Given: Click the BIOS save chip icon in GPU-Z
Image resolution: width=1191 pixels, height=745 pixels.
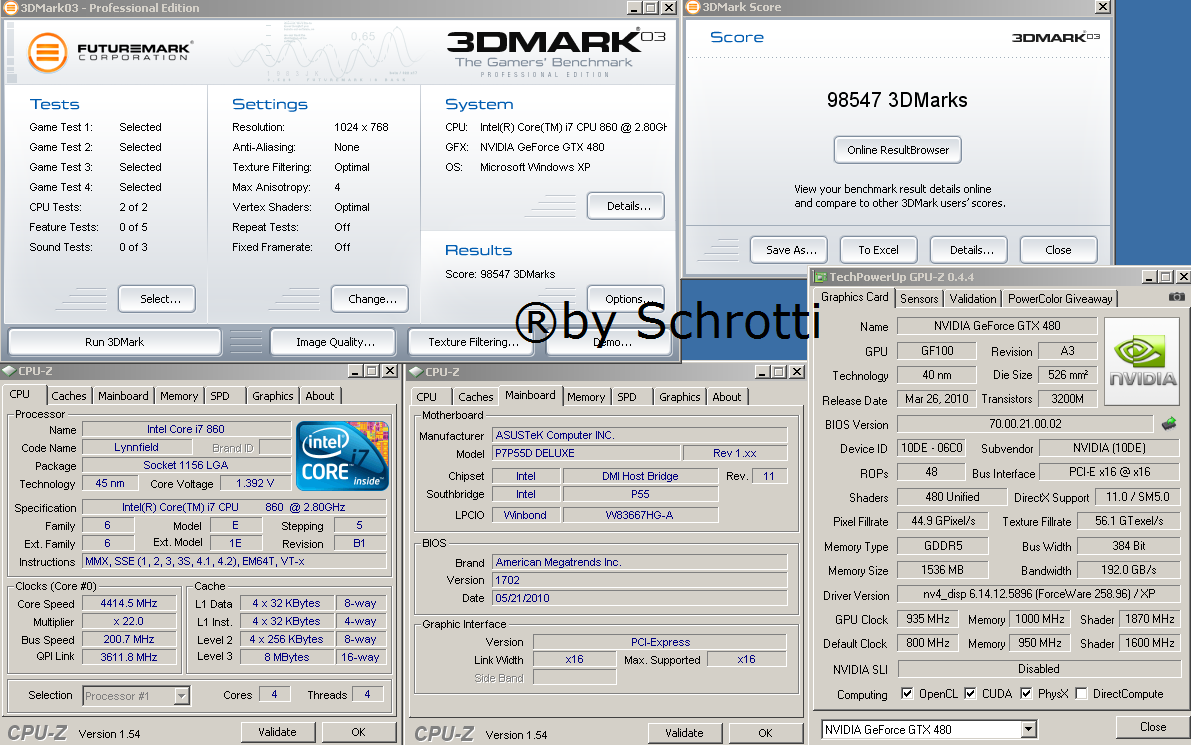Looking at the screenshot, I should pos(1169,423).
